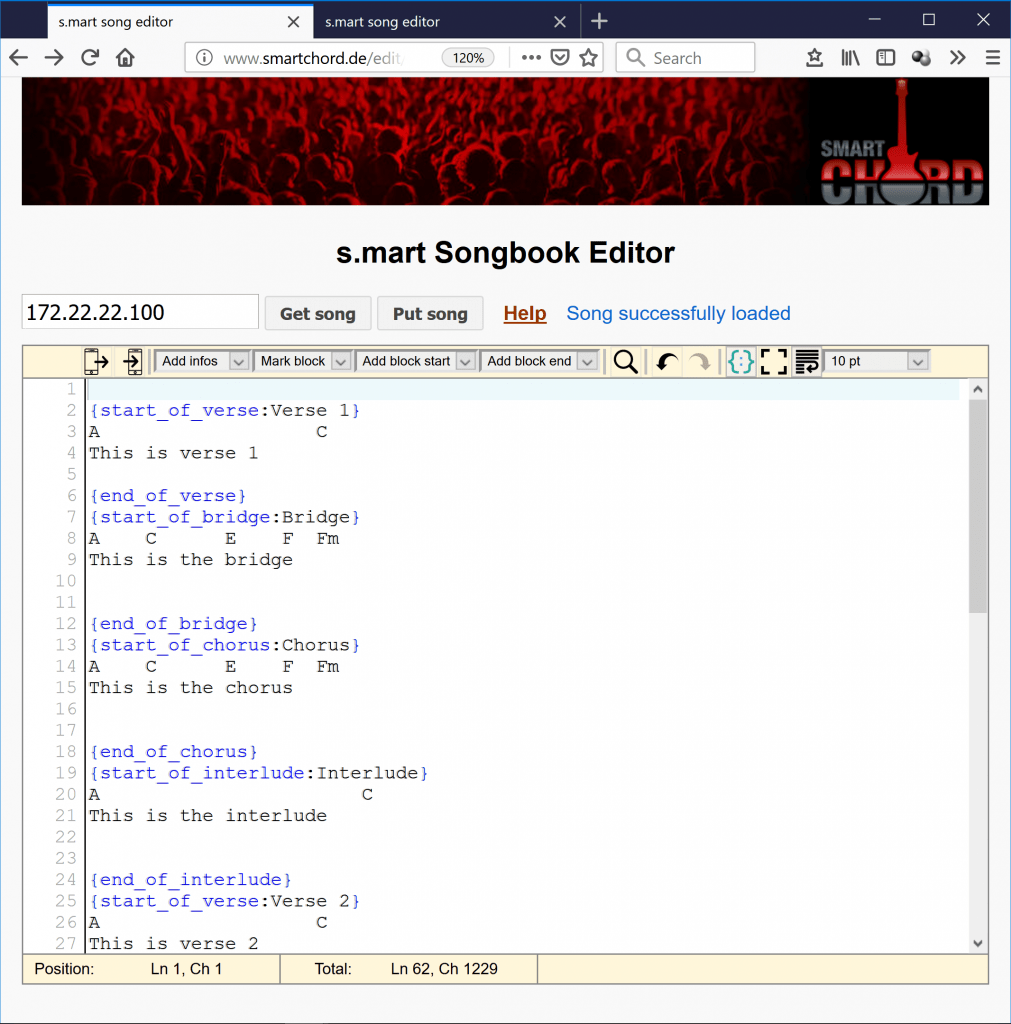Select the first s.mart song editor tab
1011x1024 pixels.
(180, 22)
